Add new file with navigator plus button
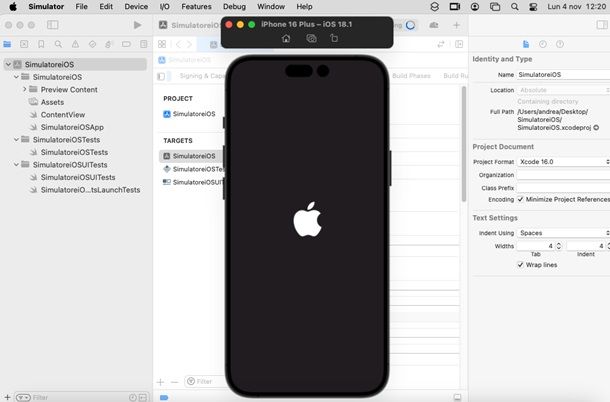The width and height of the screenshot is (610, 402). (x=7, y=397)
